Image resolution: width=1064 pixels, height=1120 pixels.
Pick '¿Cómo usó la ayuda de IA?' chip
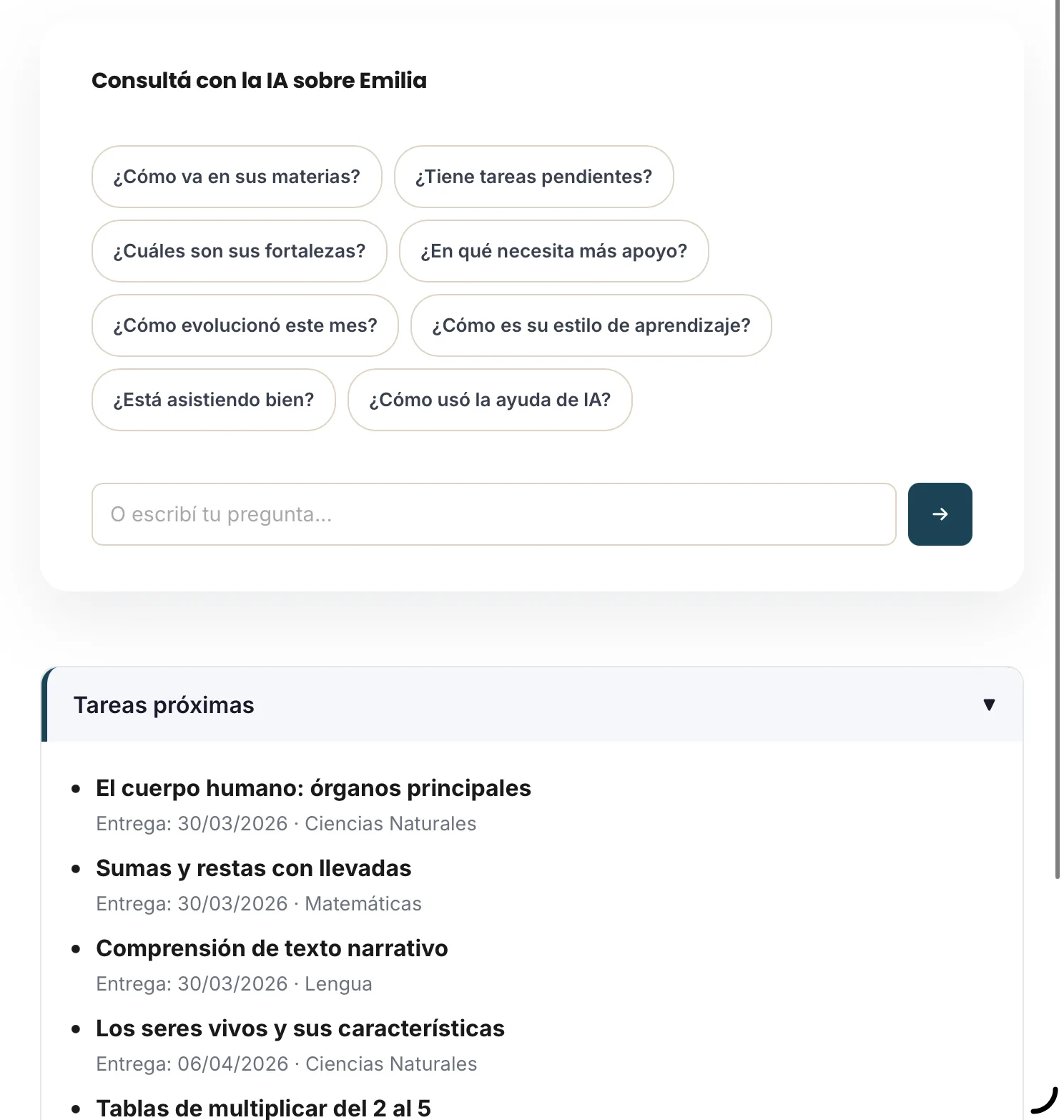[490, 400]
